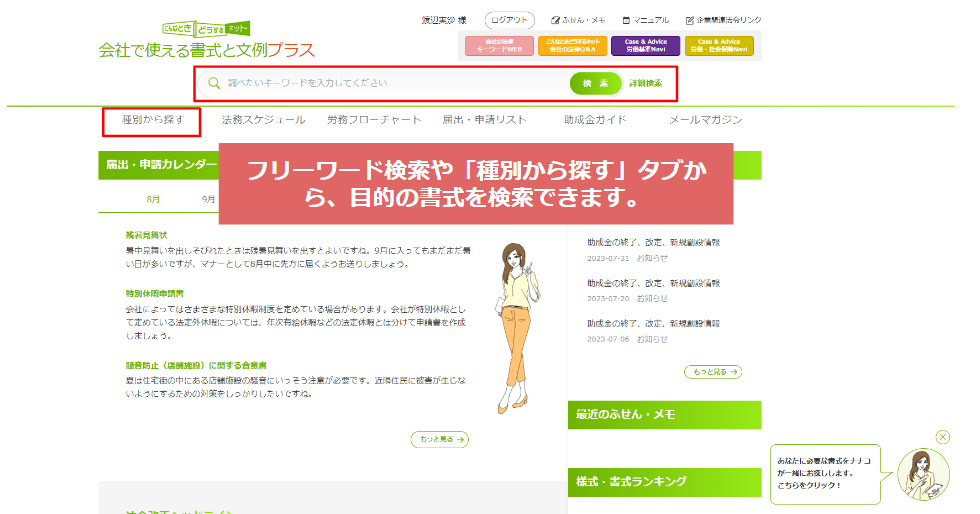Select the 種別から探す tab
This screenshot has height=514, width=980.
point(152,120)
